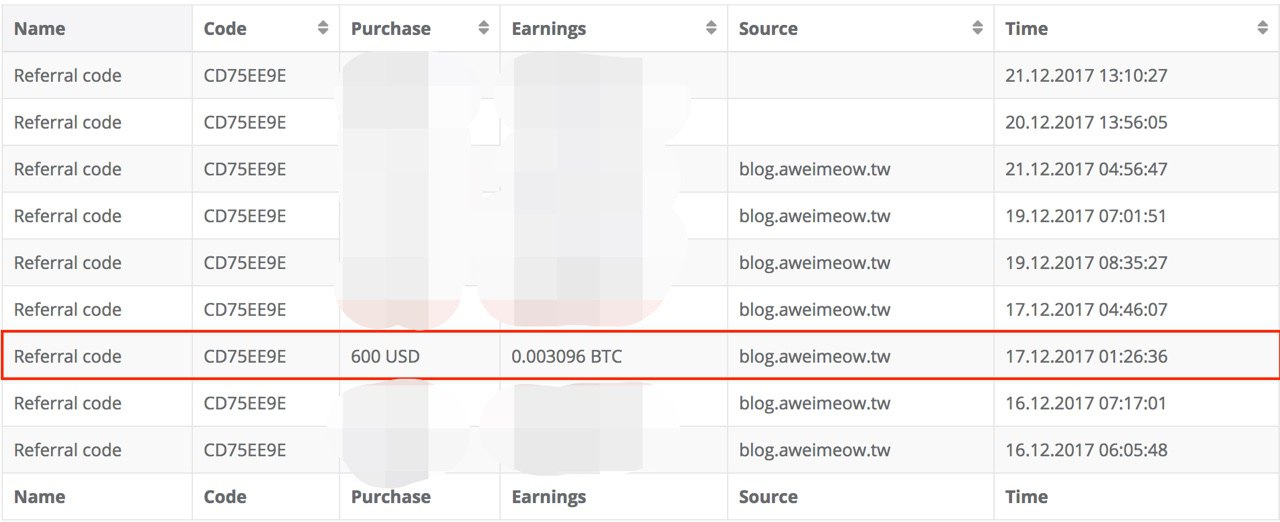Sort by Code column arrows

coord(323,29)
